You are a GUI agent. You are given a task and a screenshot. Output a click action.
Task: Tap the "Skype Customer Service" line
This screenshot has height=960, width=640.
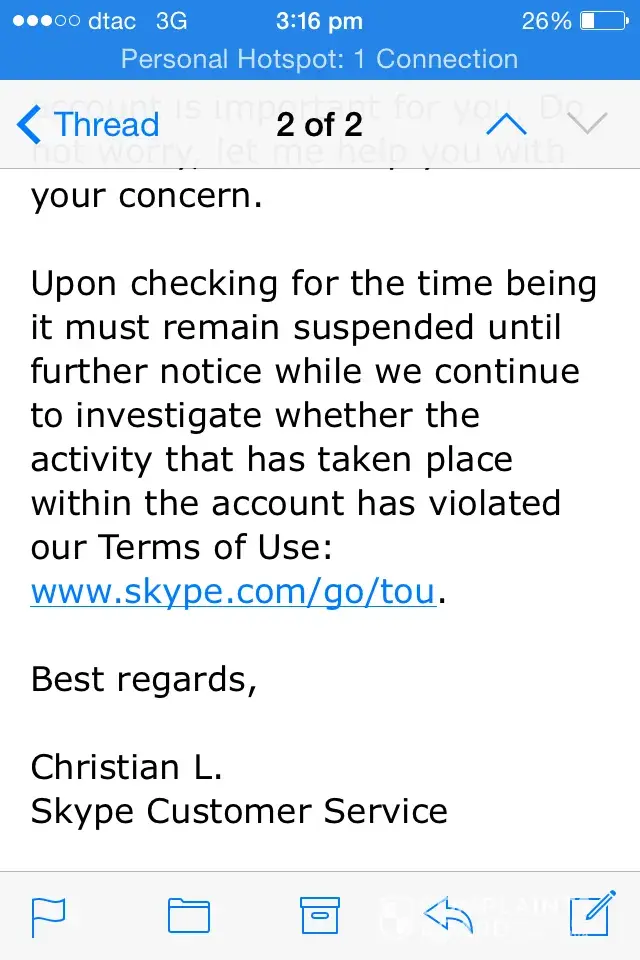[239, 811]
